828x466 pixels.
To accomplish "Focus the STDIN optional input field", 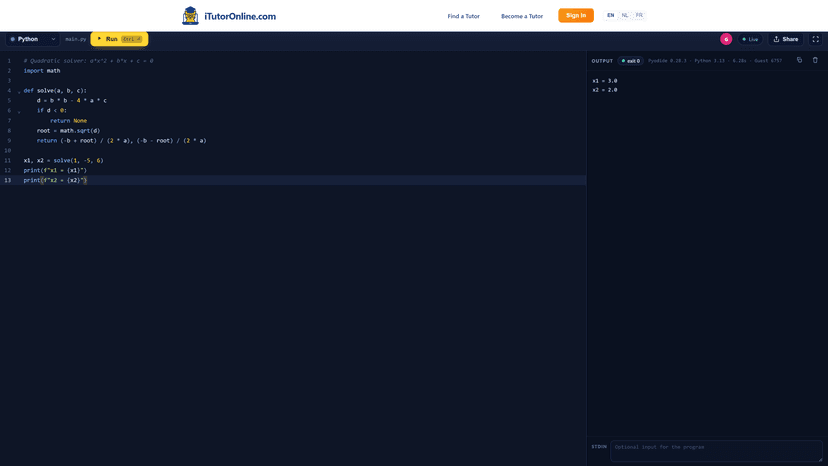I will [716, 451].
